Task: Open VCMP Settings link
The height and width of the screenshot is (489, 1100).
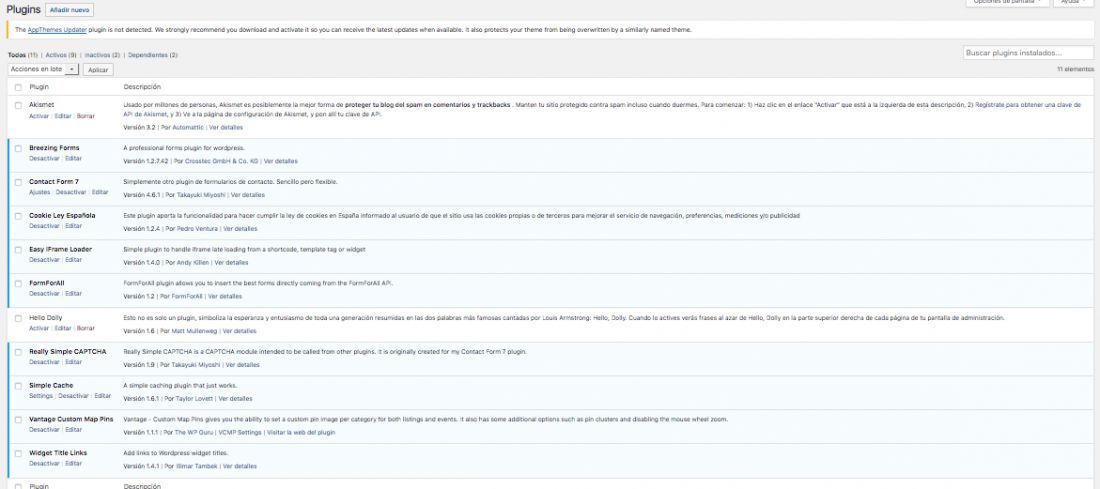Action: pos(240,432)
